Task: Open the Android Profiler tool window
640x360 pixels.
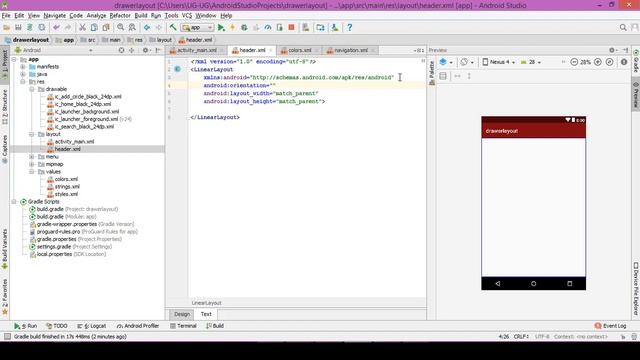Action: pyautogui.click(x=138, y=326)
